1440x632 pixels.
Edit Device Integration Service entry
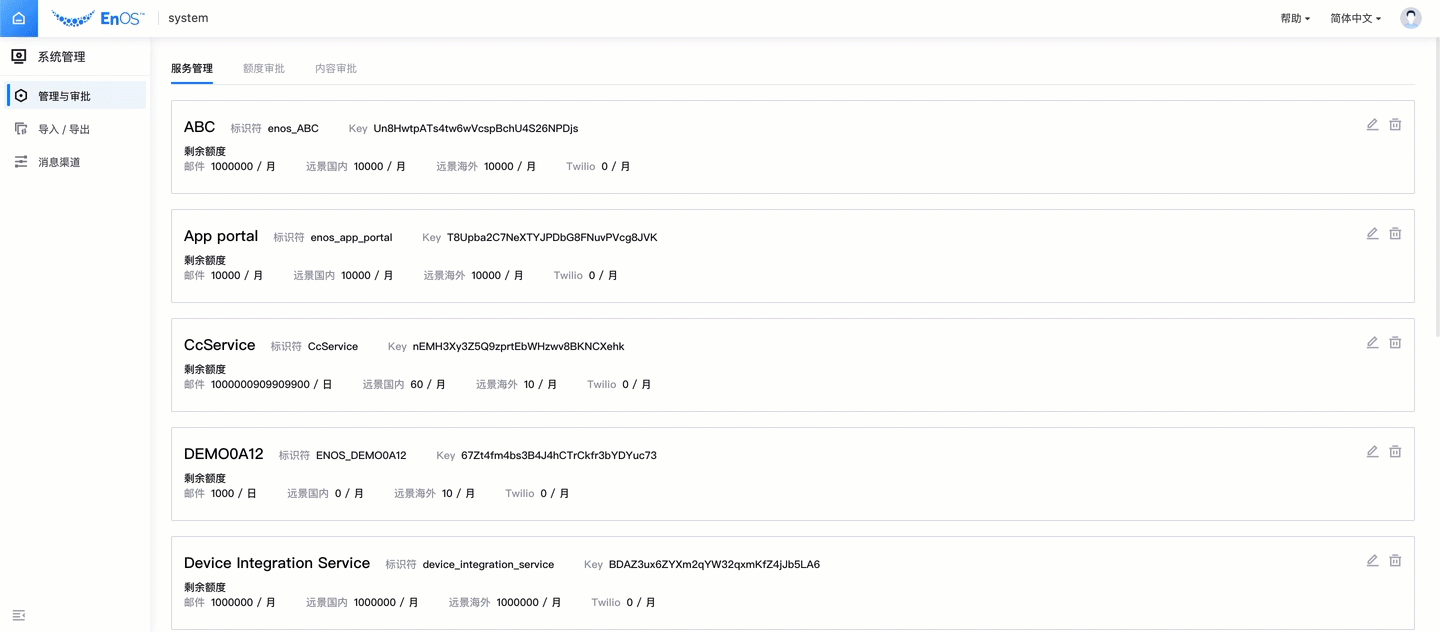(1372, 561)
